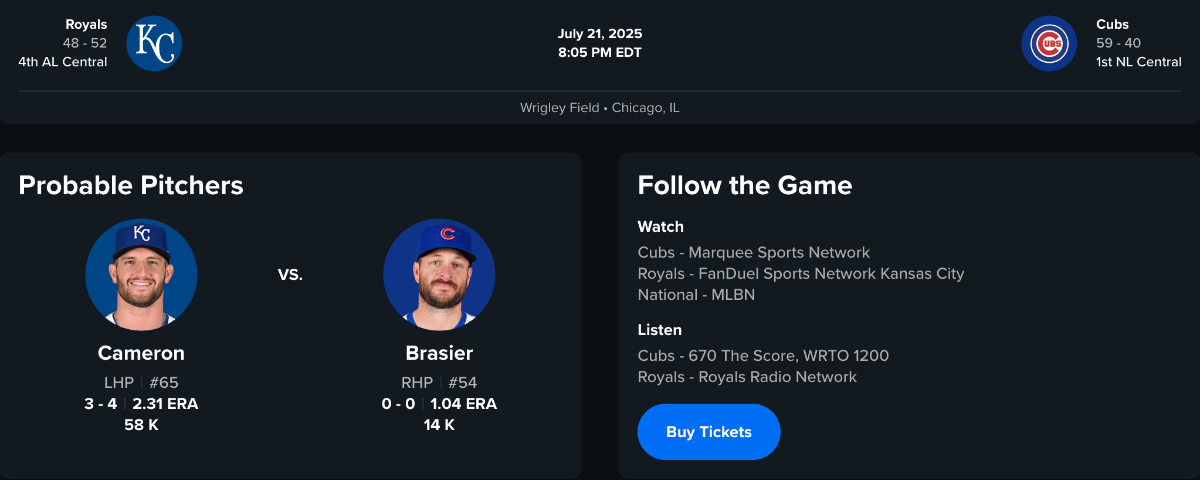Click Cubs Marquee Sports Network listing
The image size is (1200, 480).
tap(753, 253)
